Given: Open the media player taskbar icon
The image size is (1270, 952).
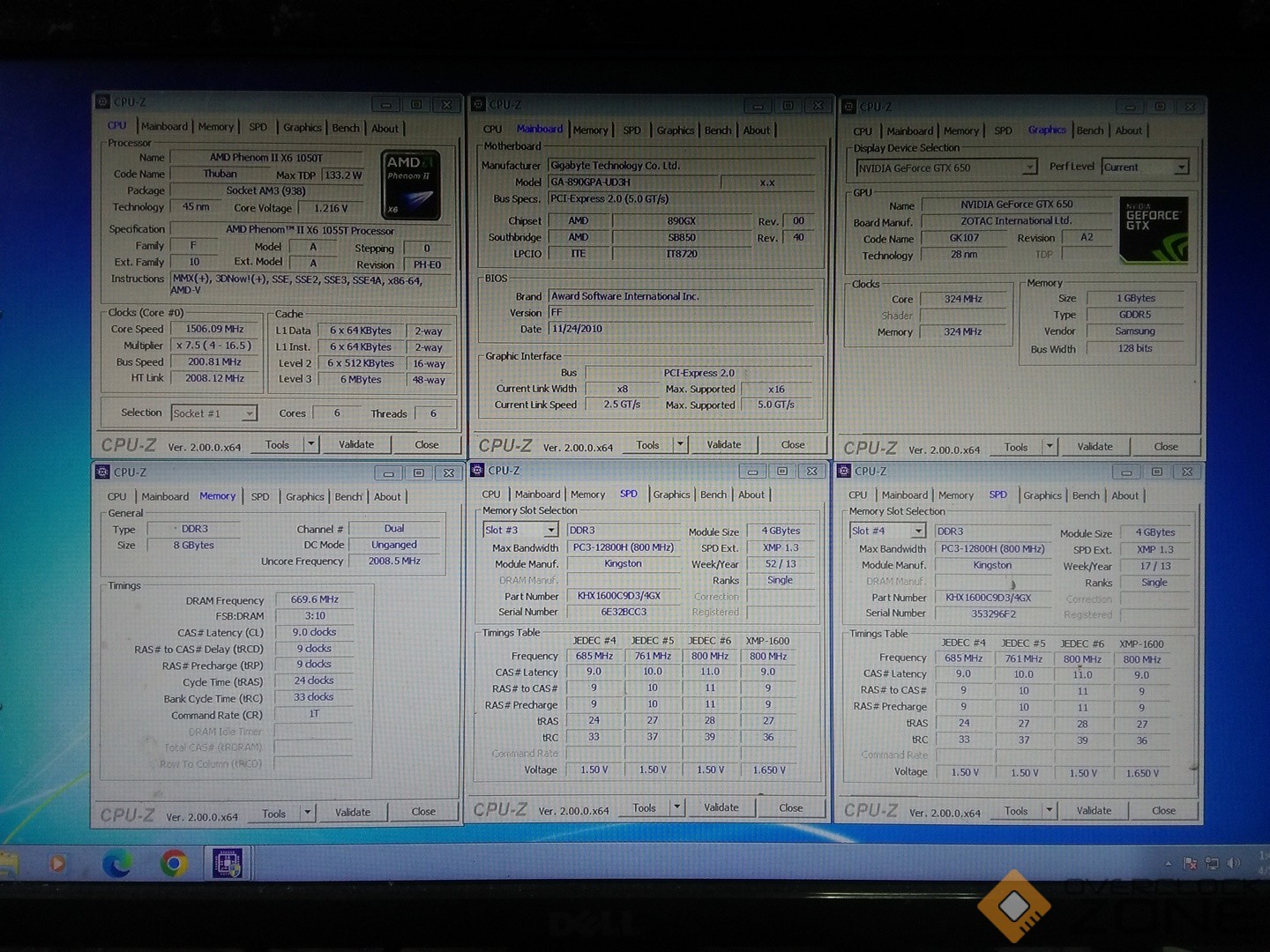Looking at the screenshot, I should (58, 863).
